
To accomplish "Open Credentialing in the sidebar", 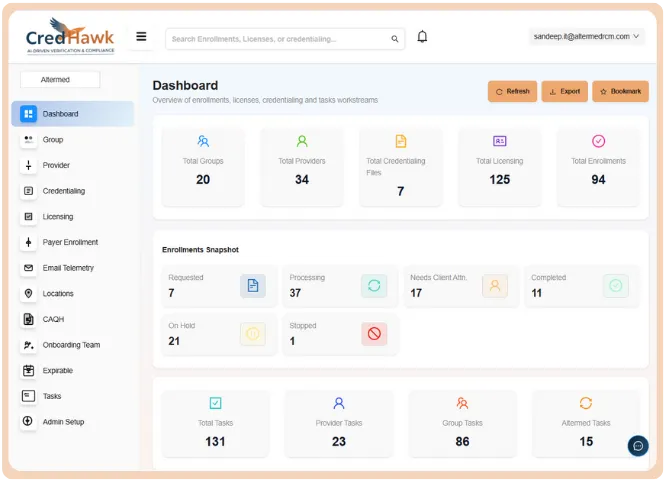I will point(63,191).
